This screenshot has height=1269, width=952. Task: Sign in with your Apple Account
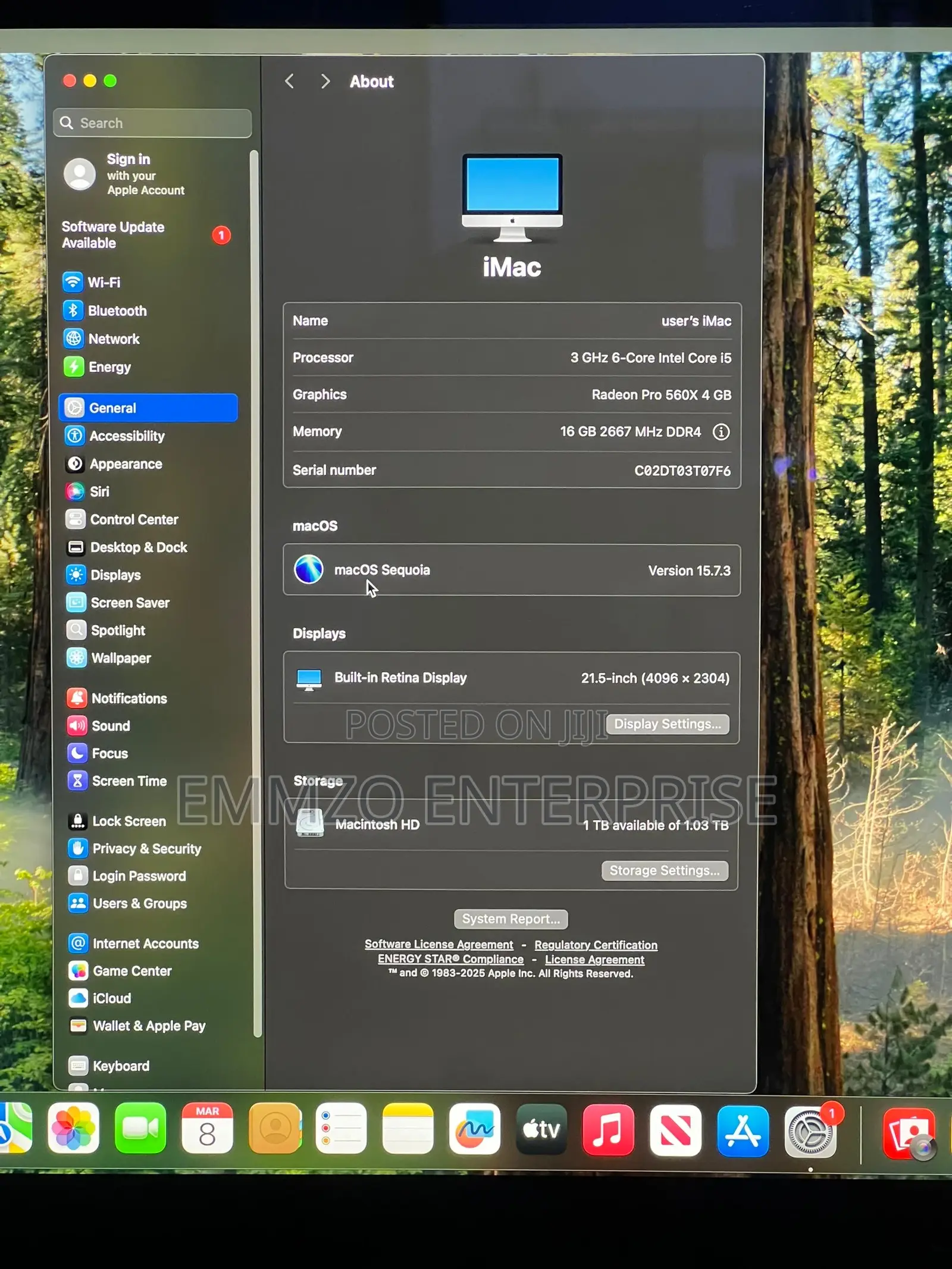click(125, 174)
